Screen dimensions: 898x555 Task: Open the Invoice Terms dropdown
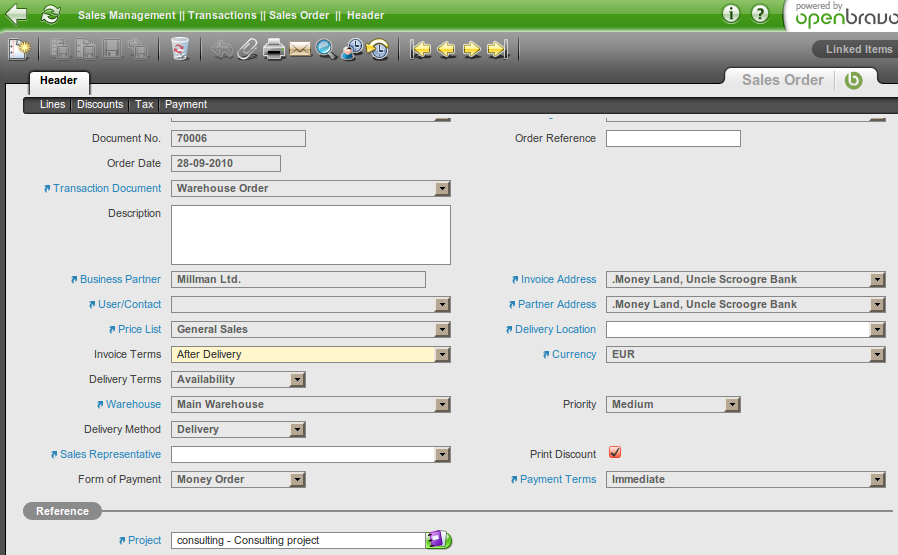pos(442,355)
